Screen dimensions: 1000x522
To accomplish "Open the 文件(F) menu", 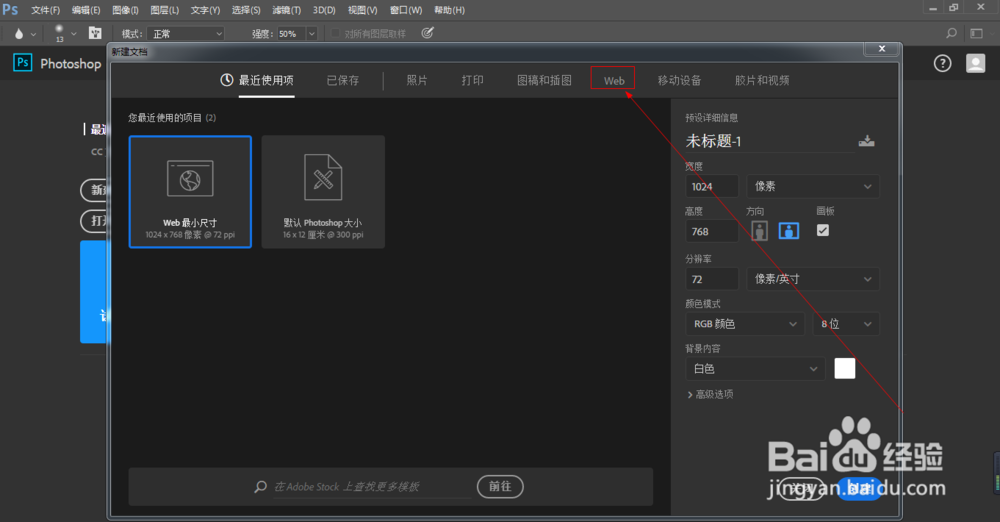I will pos(45,10).
